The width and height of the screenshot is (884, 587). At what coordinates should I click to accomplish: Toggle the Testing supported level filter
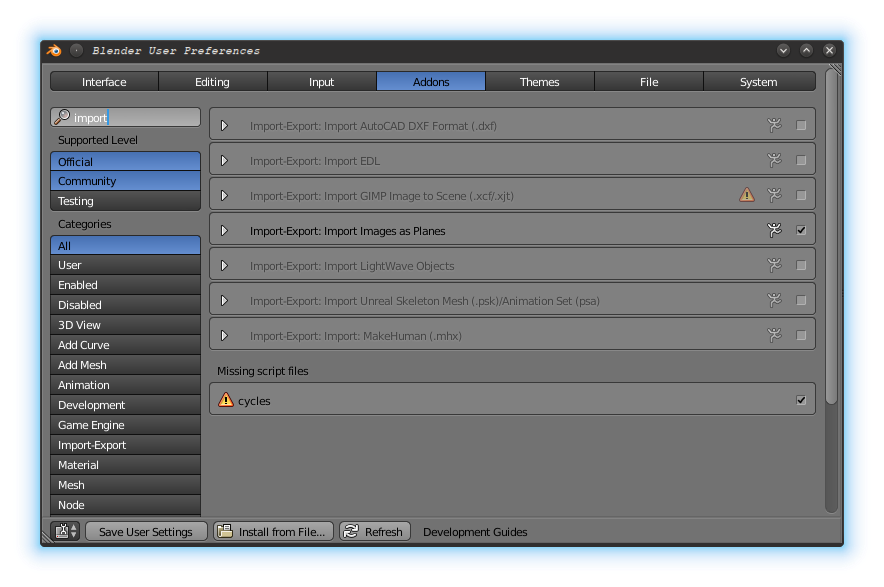coord(125,201)
